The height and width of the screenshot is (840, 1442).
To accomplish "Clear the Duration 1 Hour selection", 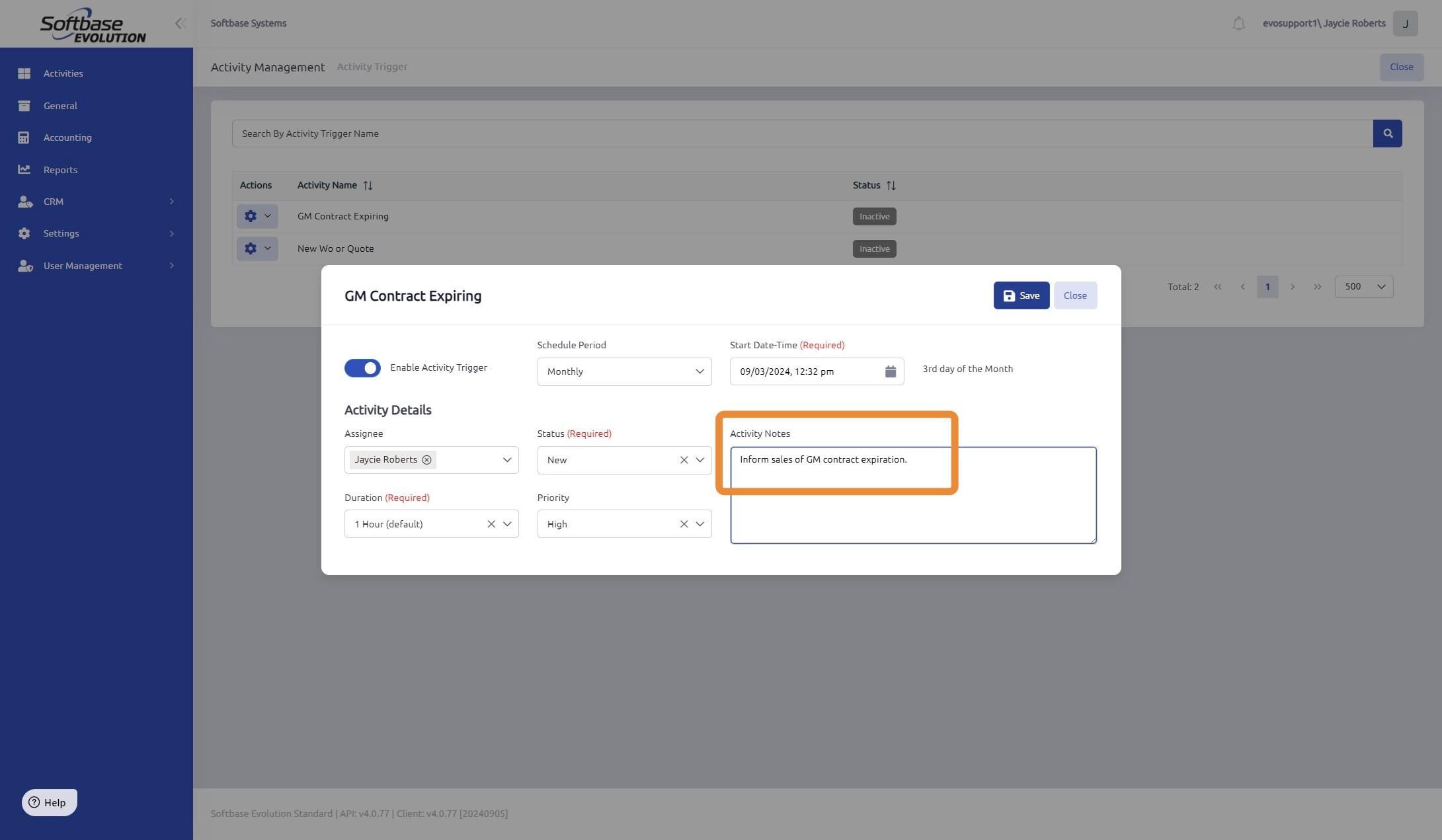I will [491, 524].
